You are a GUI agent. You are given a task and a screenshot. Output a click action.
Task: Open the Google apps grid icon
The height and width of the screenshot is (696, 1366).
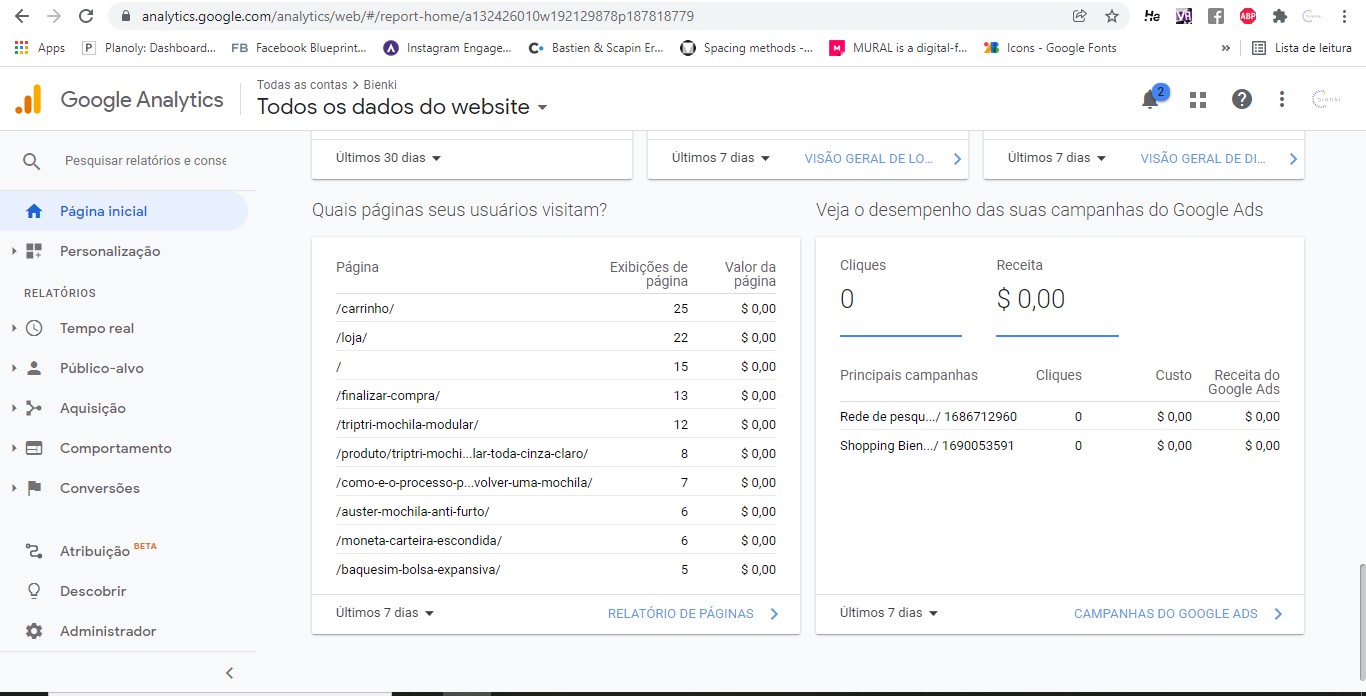click(x=1197, y=100)
